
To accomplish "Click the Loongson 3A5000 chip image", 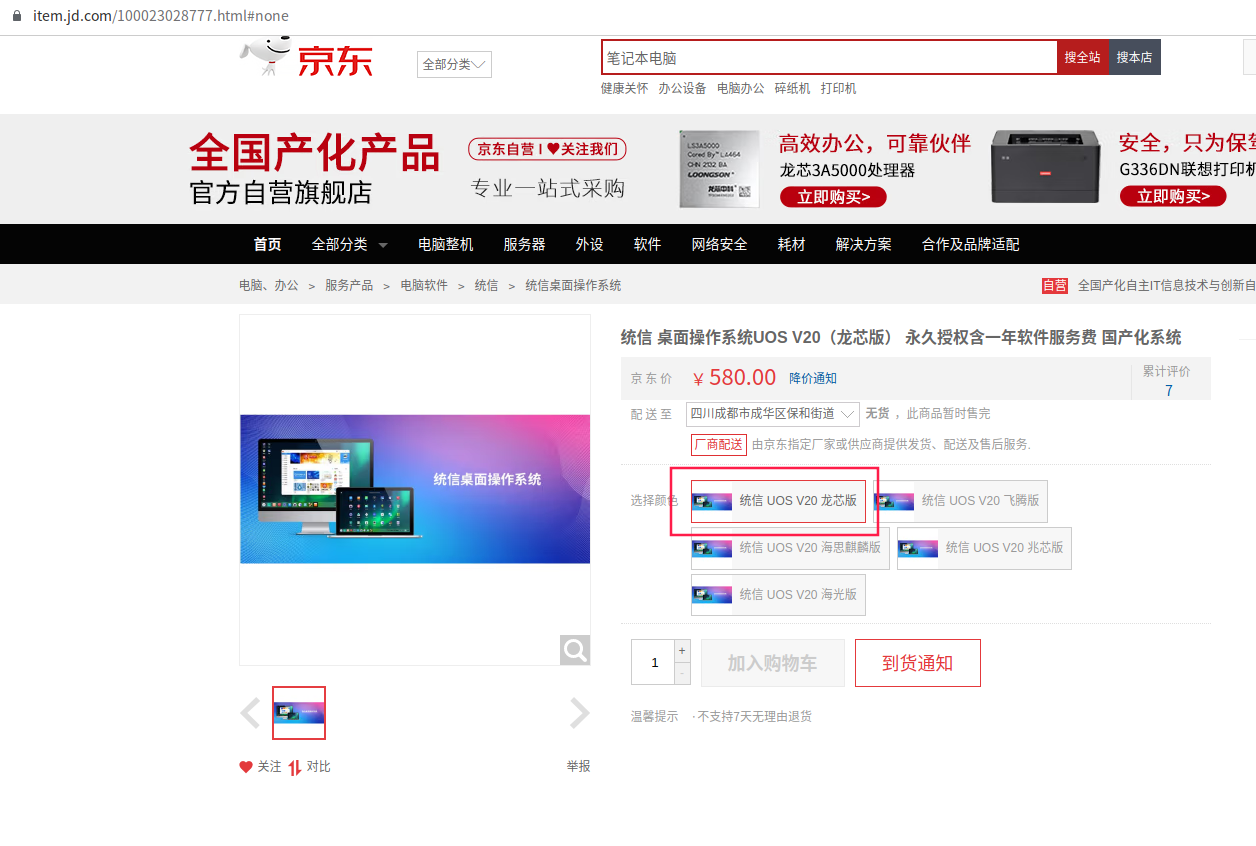I will [x=719, y=169].
